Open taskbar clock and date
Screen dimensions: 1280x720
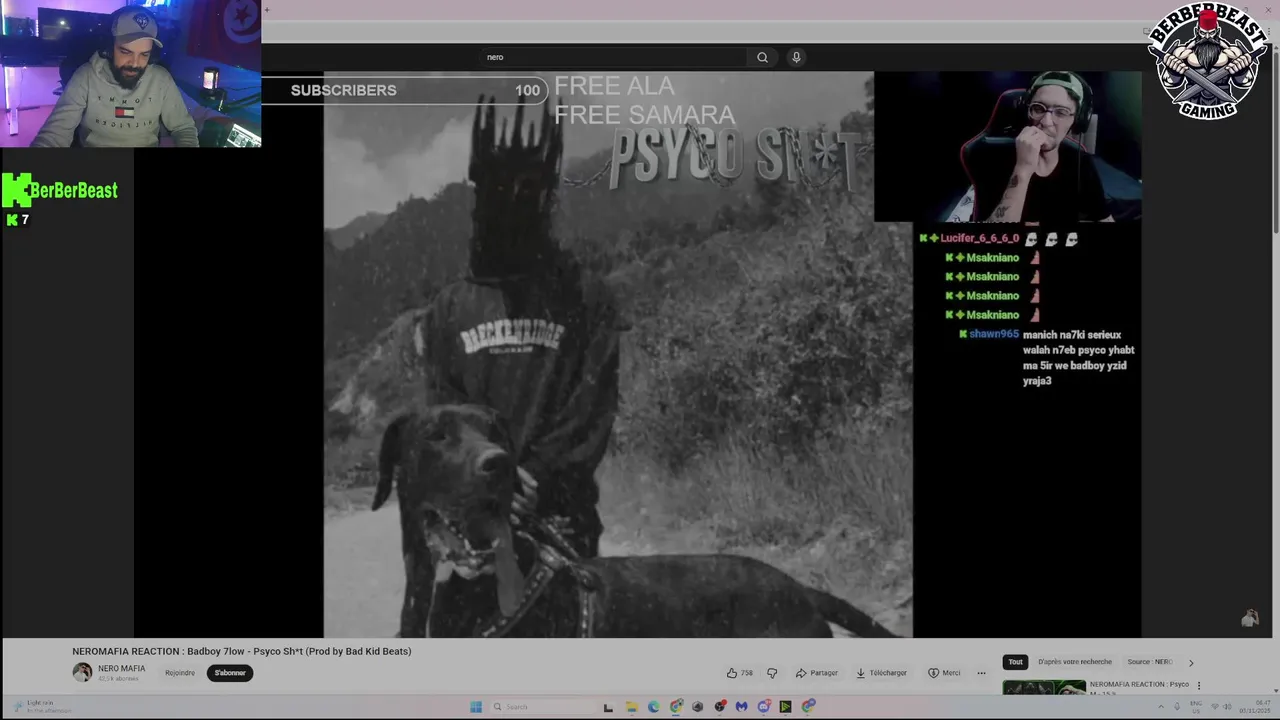coord(1254,707)
